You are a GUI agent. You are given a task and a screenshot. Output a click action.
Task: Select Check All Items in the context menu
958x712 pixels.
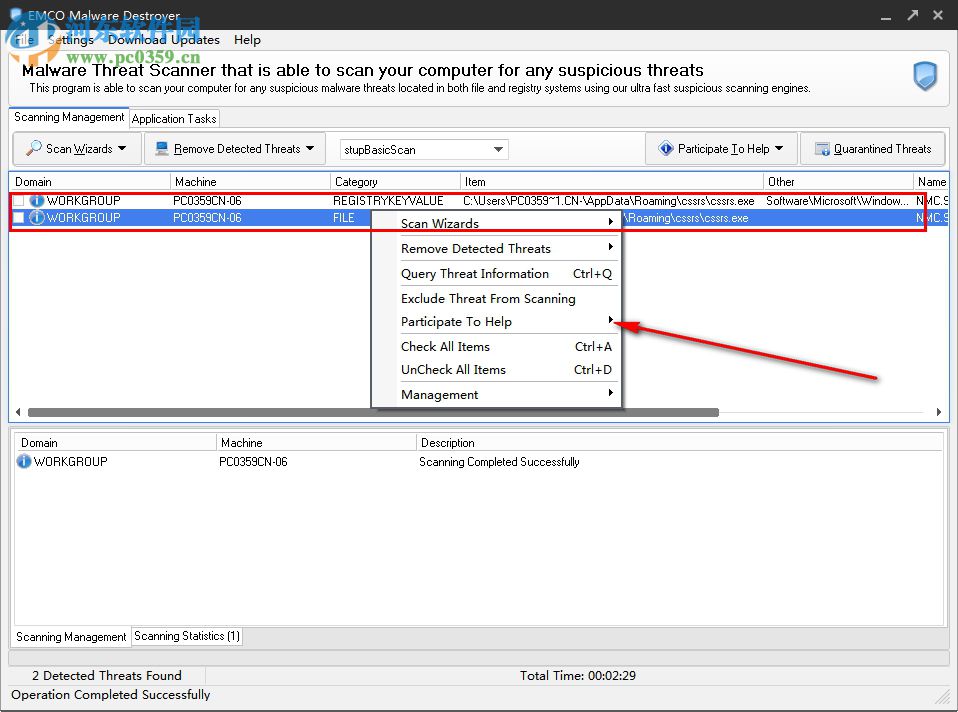445,346
